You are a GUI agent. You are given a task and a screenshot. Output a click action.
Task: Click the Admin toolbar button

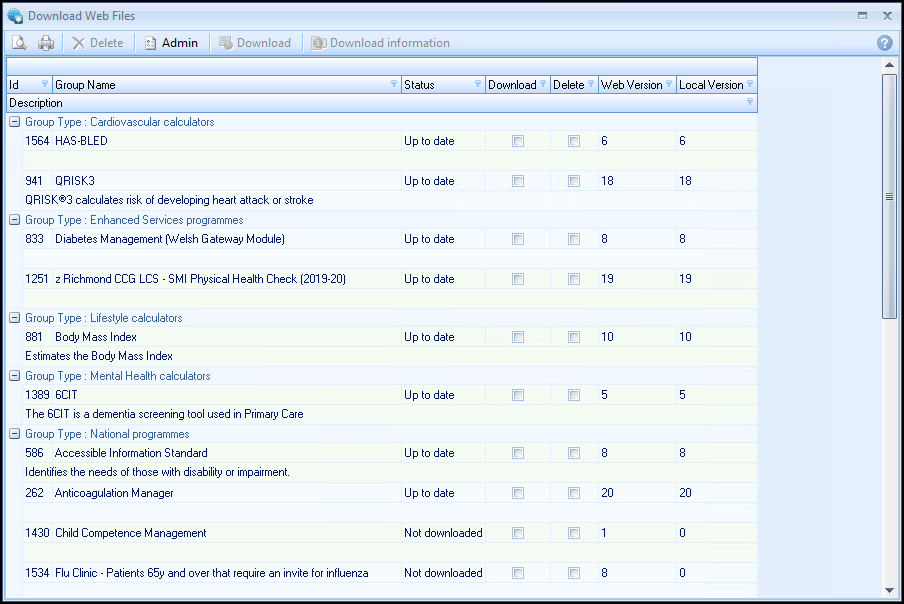tap(171, 43)
